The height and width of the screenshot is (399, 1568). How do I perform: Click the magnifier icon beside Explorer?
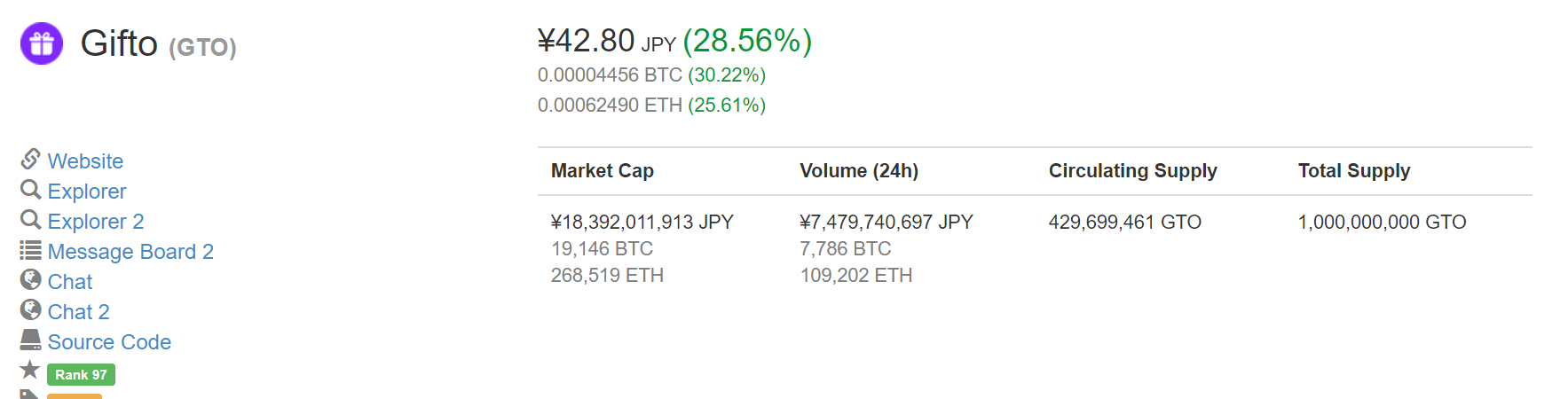click(x=30, y=190)
